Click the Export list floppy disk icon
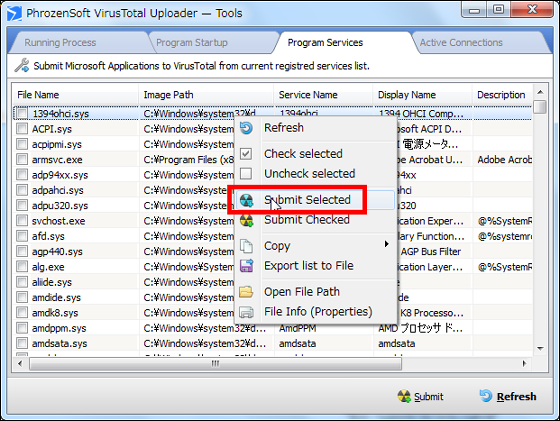This screenshot has width=560, height=421. point(246,266)
